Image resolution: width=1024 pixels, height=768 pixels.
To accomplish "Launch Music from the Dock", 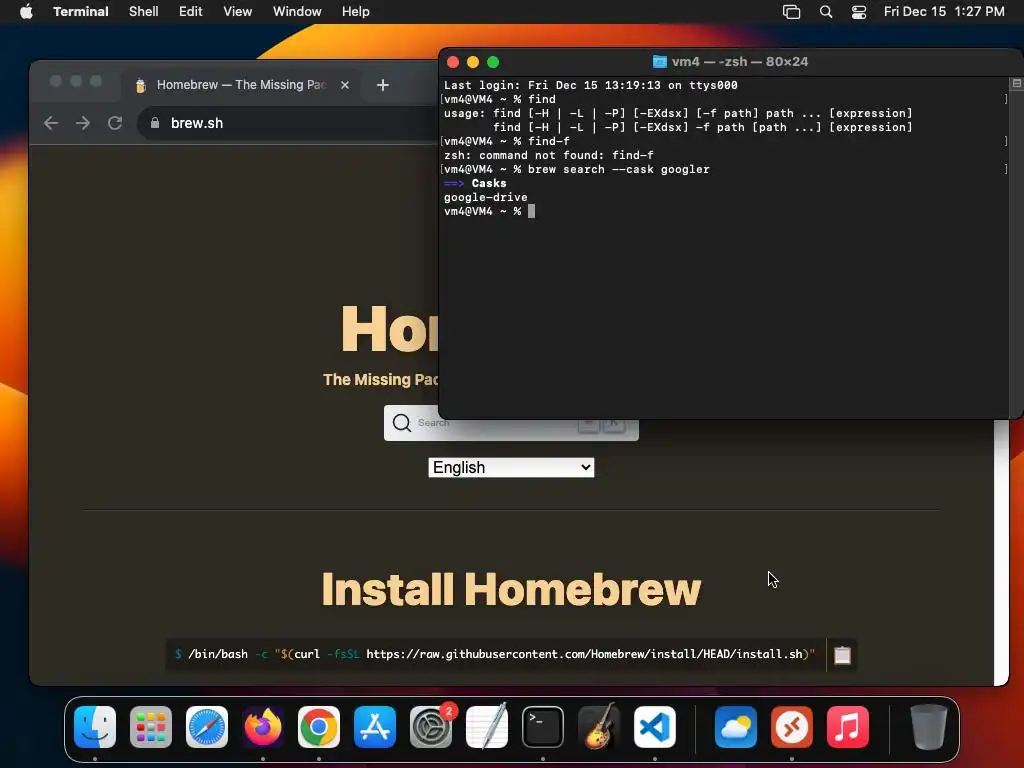I will click(848, 727).
